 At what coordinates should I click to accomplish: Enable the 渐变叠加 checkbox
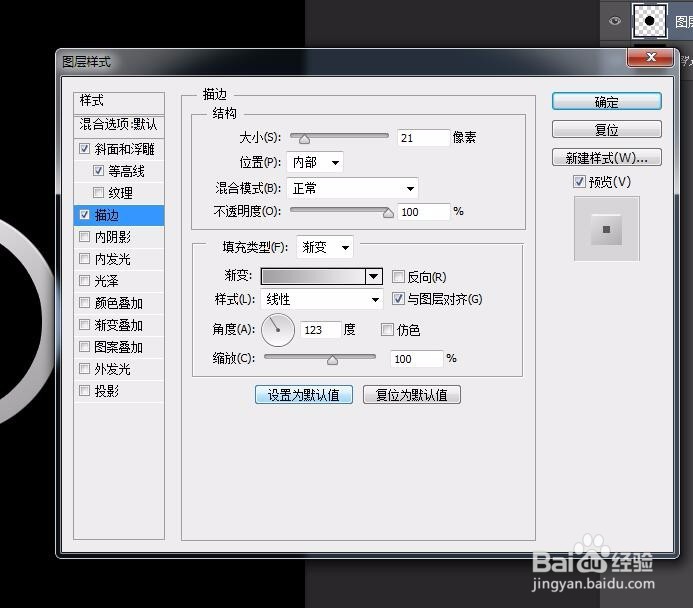pos(84,325)
